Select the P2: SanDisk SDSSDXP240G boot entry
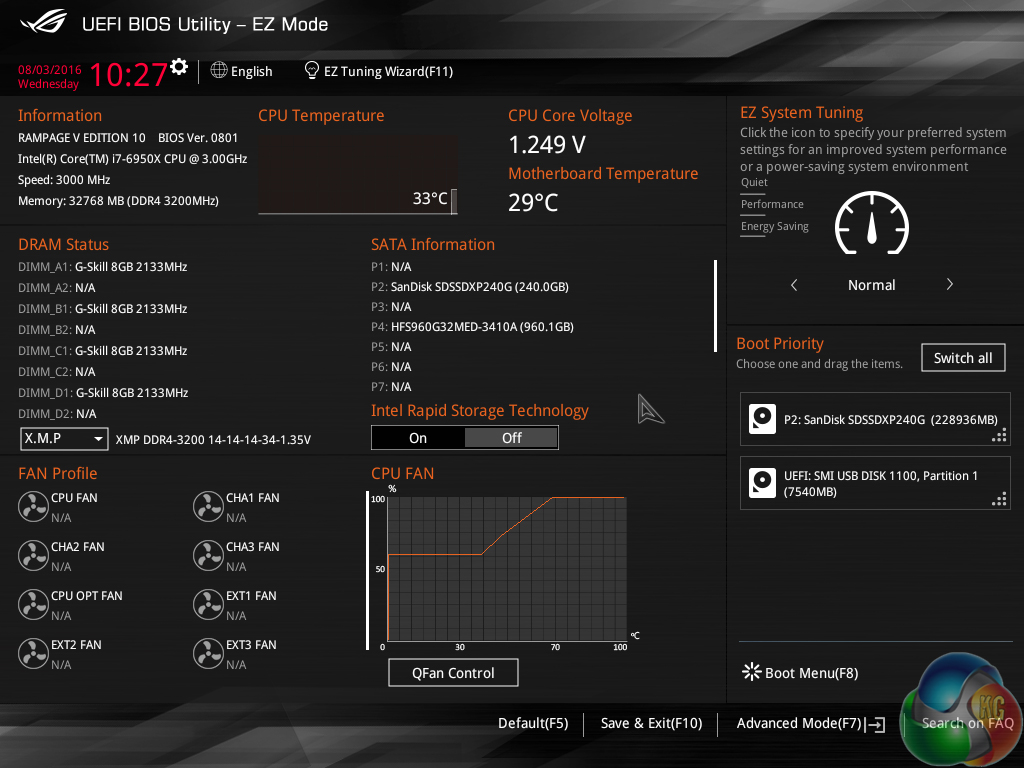The image size is (1024, 768). [875, 419]
